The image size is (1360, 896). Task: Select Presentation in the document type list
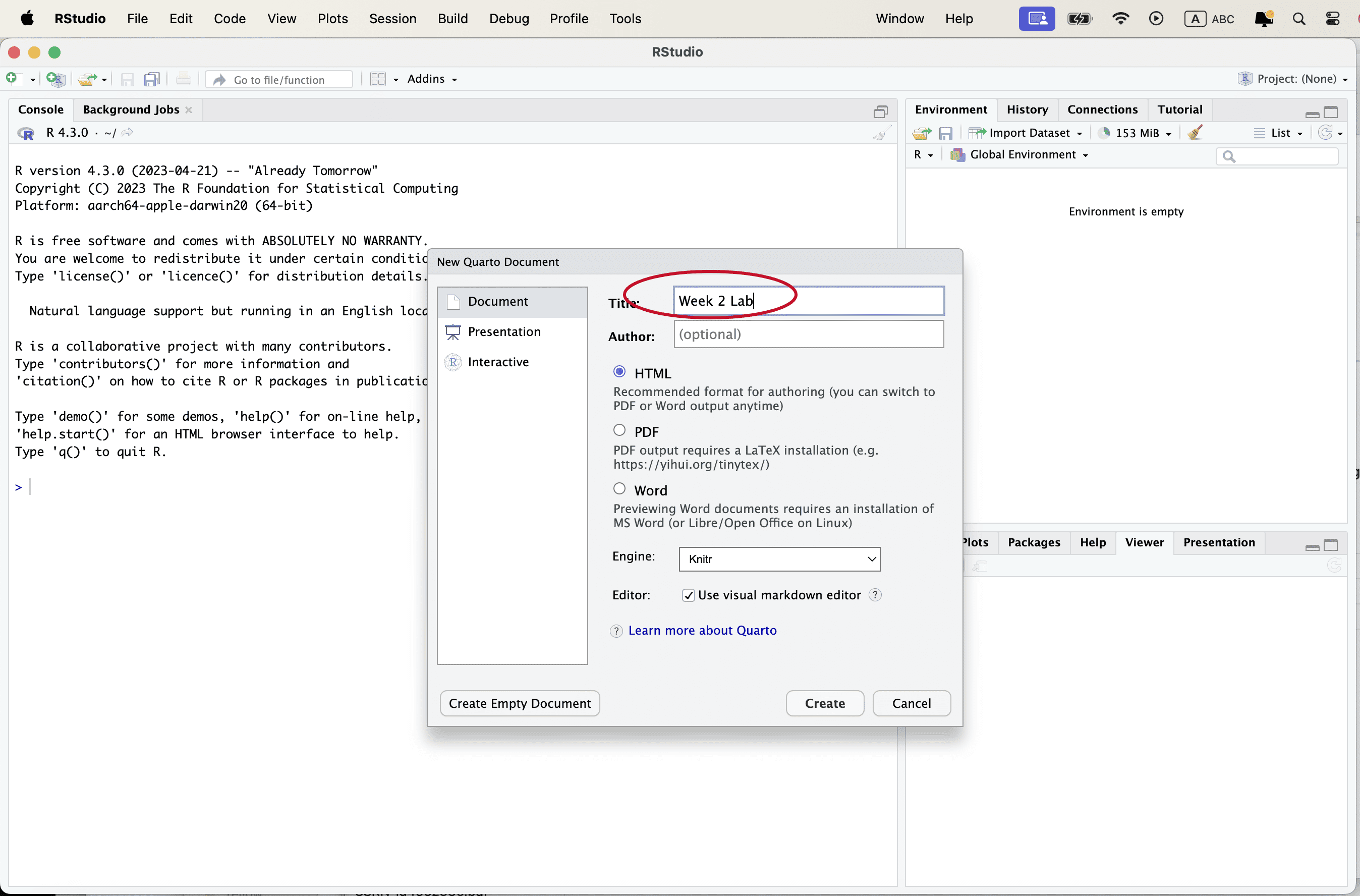tap(503, 331)
